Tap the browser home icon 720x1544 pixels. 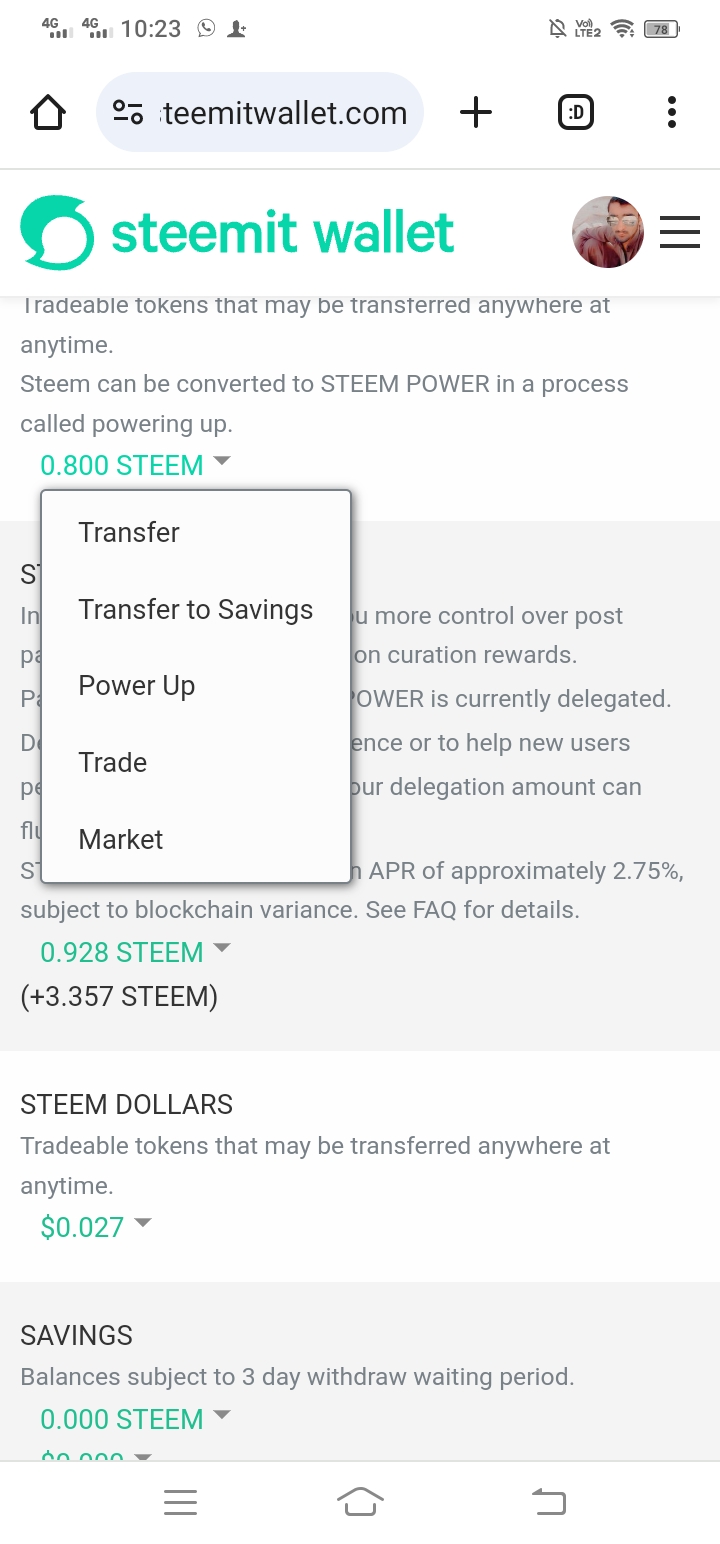[48, 113]
